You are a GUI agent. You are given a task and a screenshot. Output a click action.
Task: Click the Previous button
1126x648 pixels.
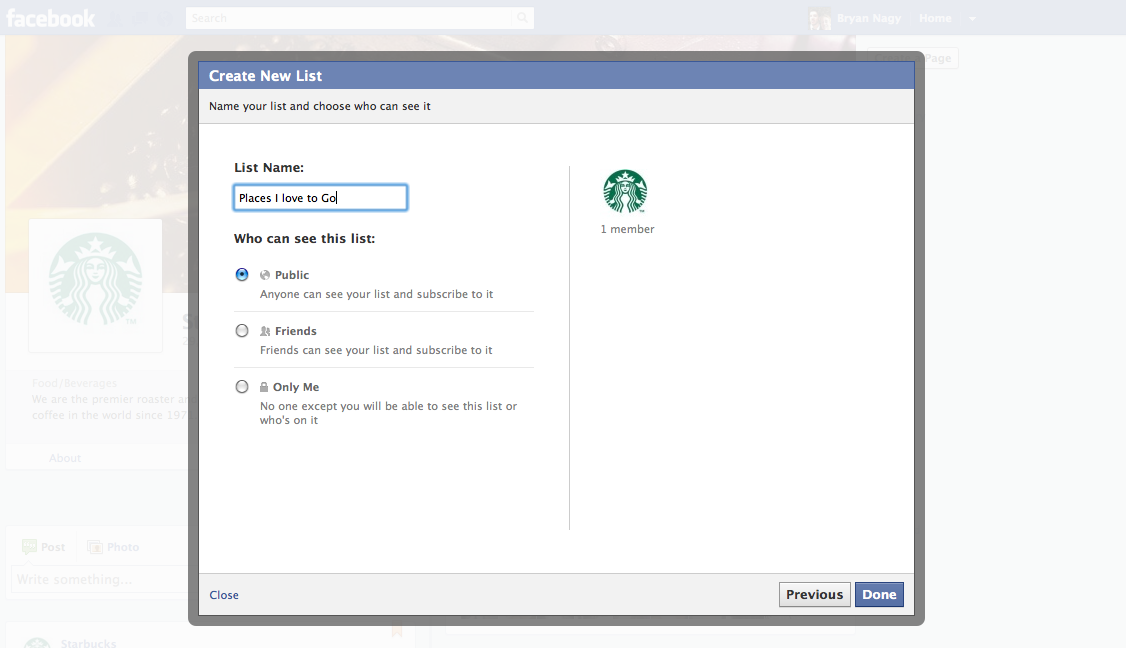tap(814, 594)
